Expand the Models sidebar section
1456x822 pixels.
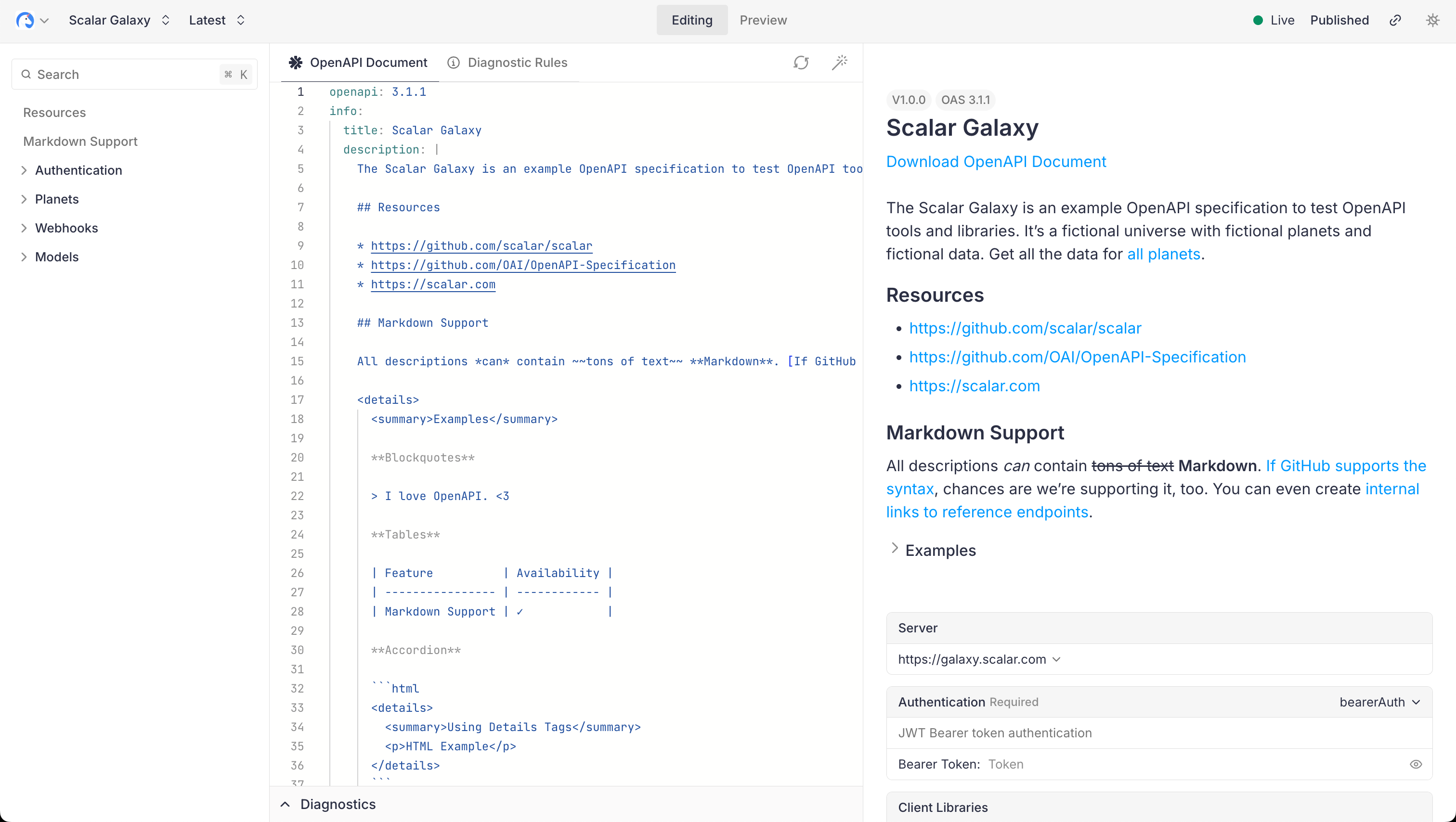24,257
